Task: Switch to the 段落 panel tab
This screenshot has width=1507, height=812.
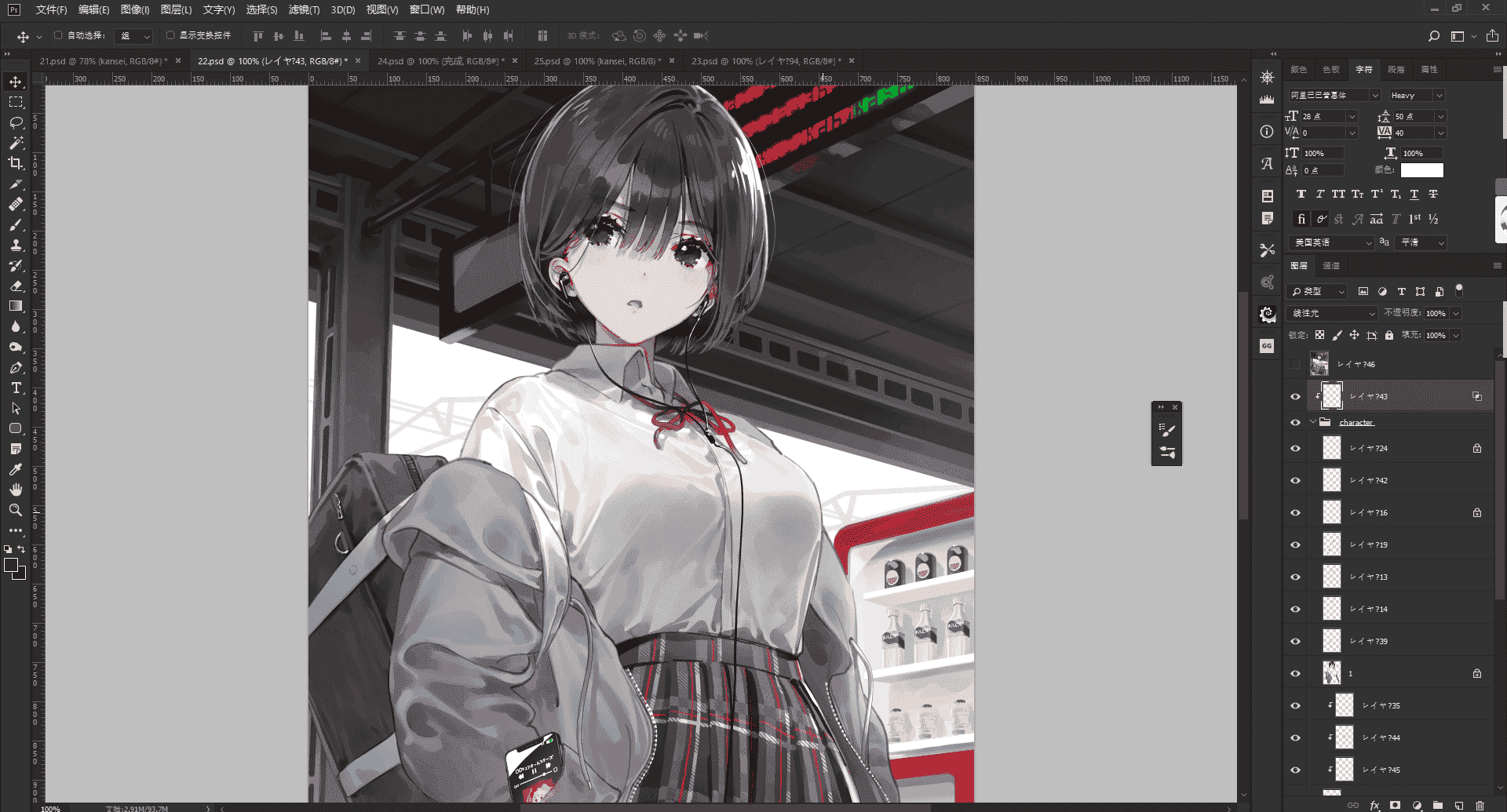Action: 1396,70
